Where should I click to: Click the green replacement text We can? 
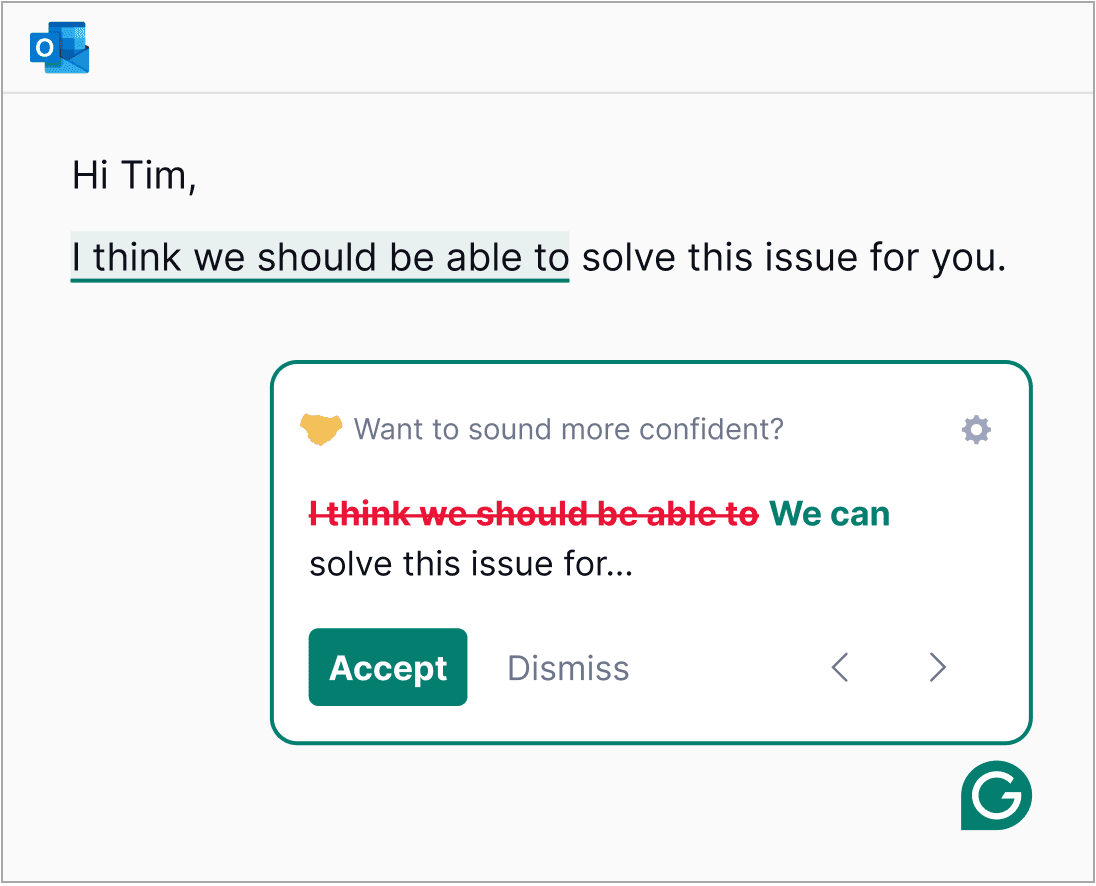click(x=829, y=513)
